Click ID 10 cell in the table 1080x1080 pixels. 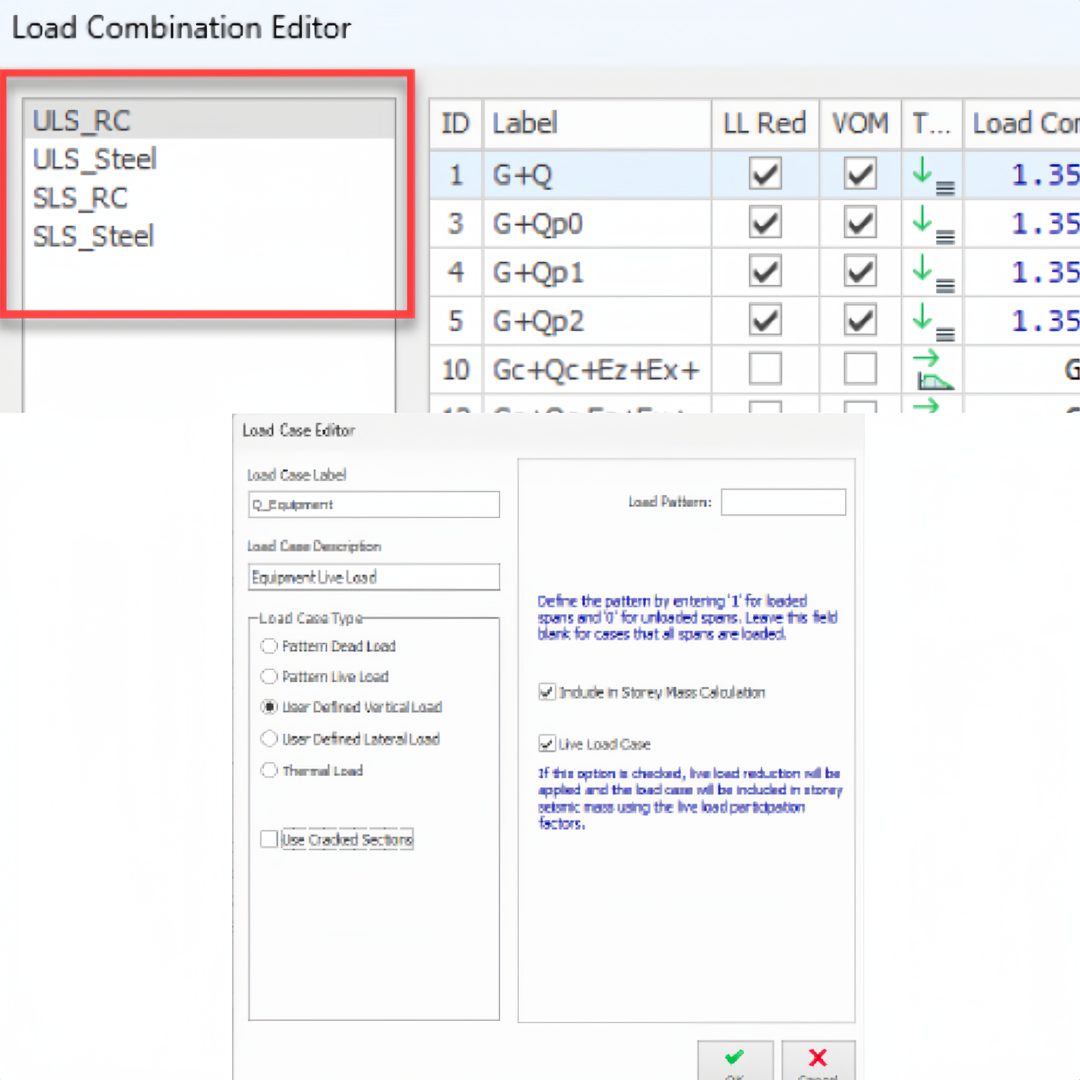click(455, 370)
